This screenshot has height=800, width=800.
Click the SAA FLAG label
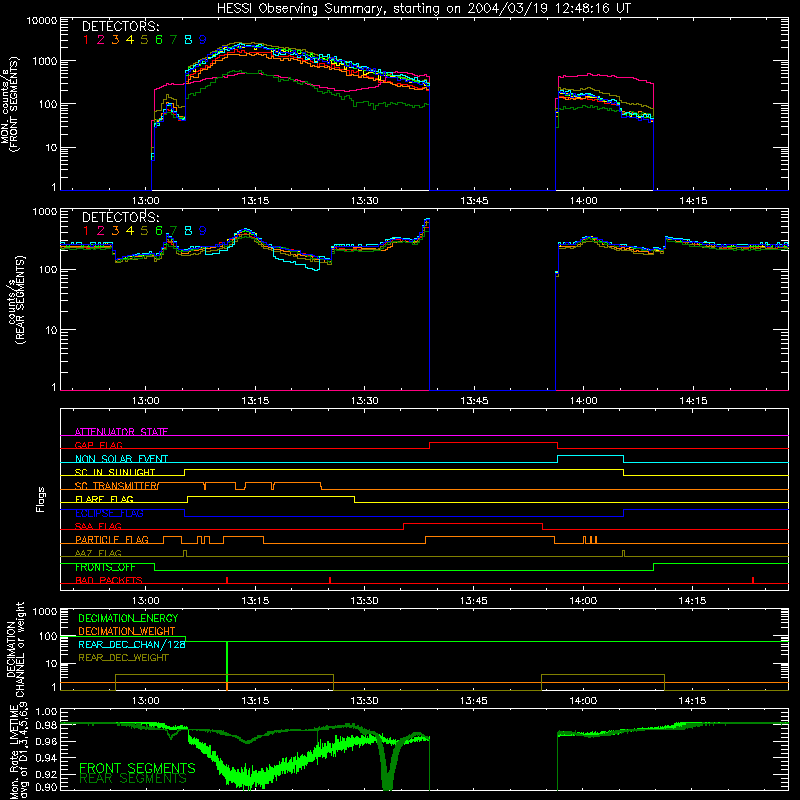98,526
